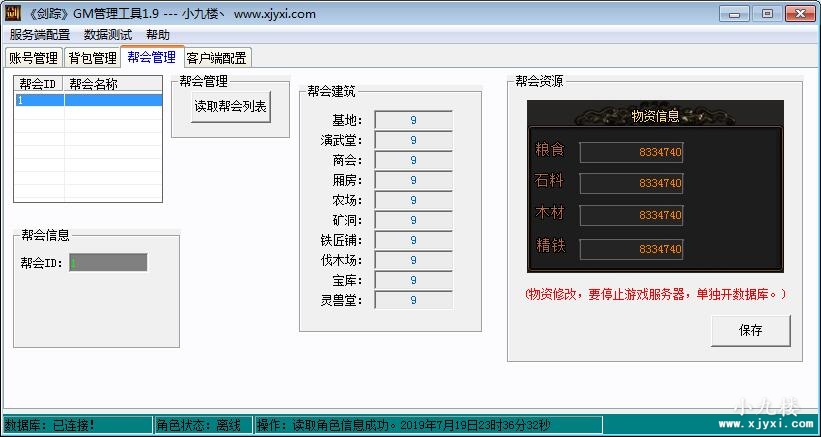
Task: Click the 精铁 resource amount field
Action: (x=631, y=248)
